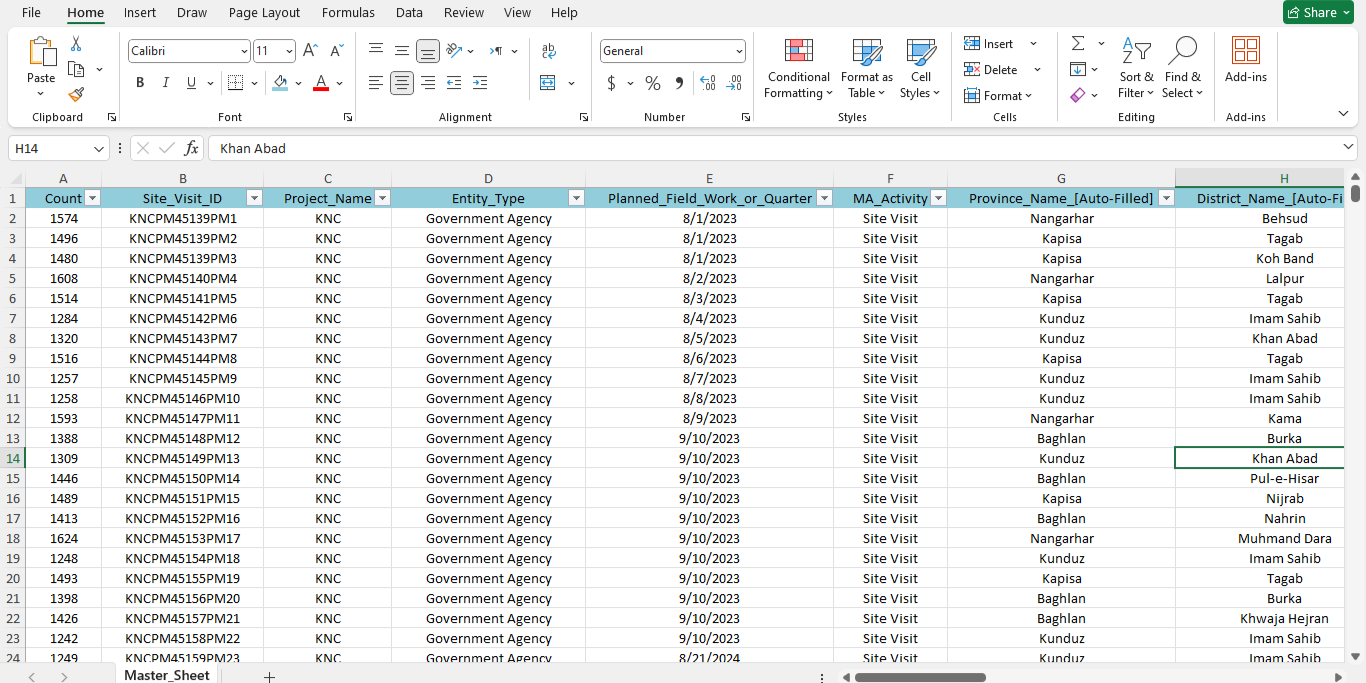Top-align the cell contents
The width and height of the screenshot is (1366, 683).
(376, 51)
